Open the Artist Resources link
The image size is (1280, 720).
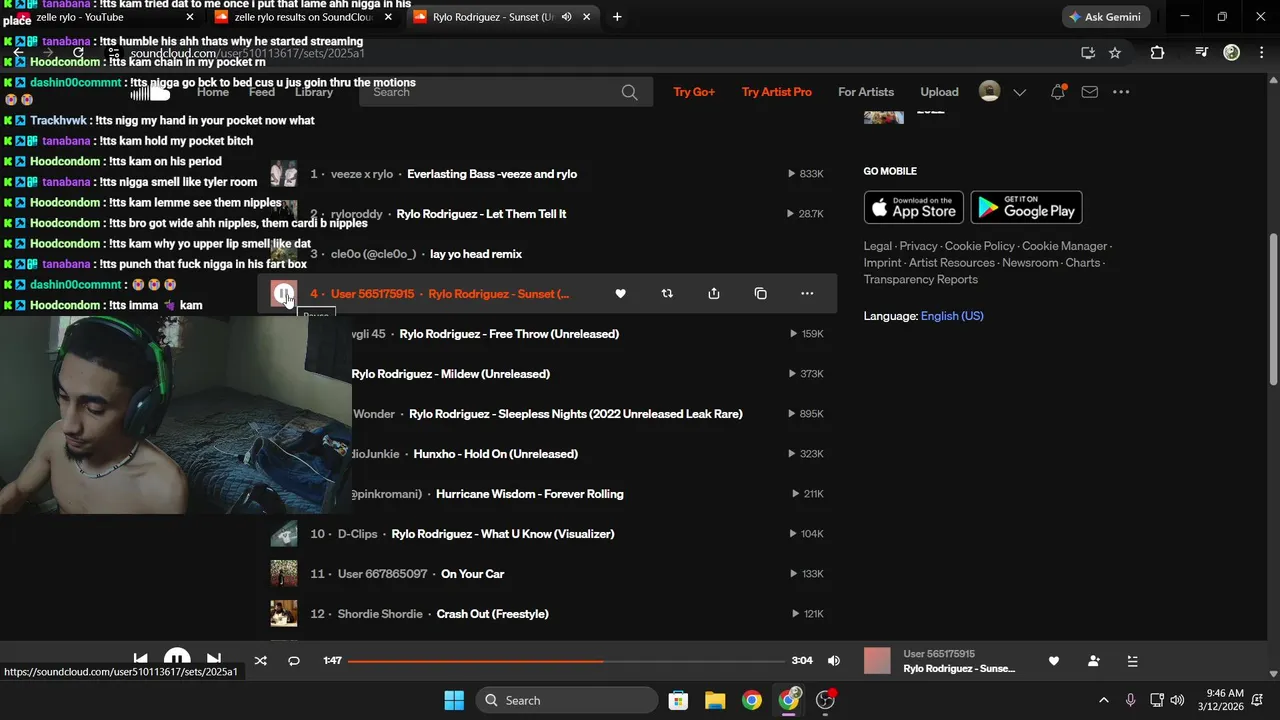pyautogui.click(x=952, y=263)
